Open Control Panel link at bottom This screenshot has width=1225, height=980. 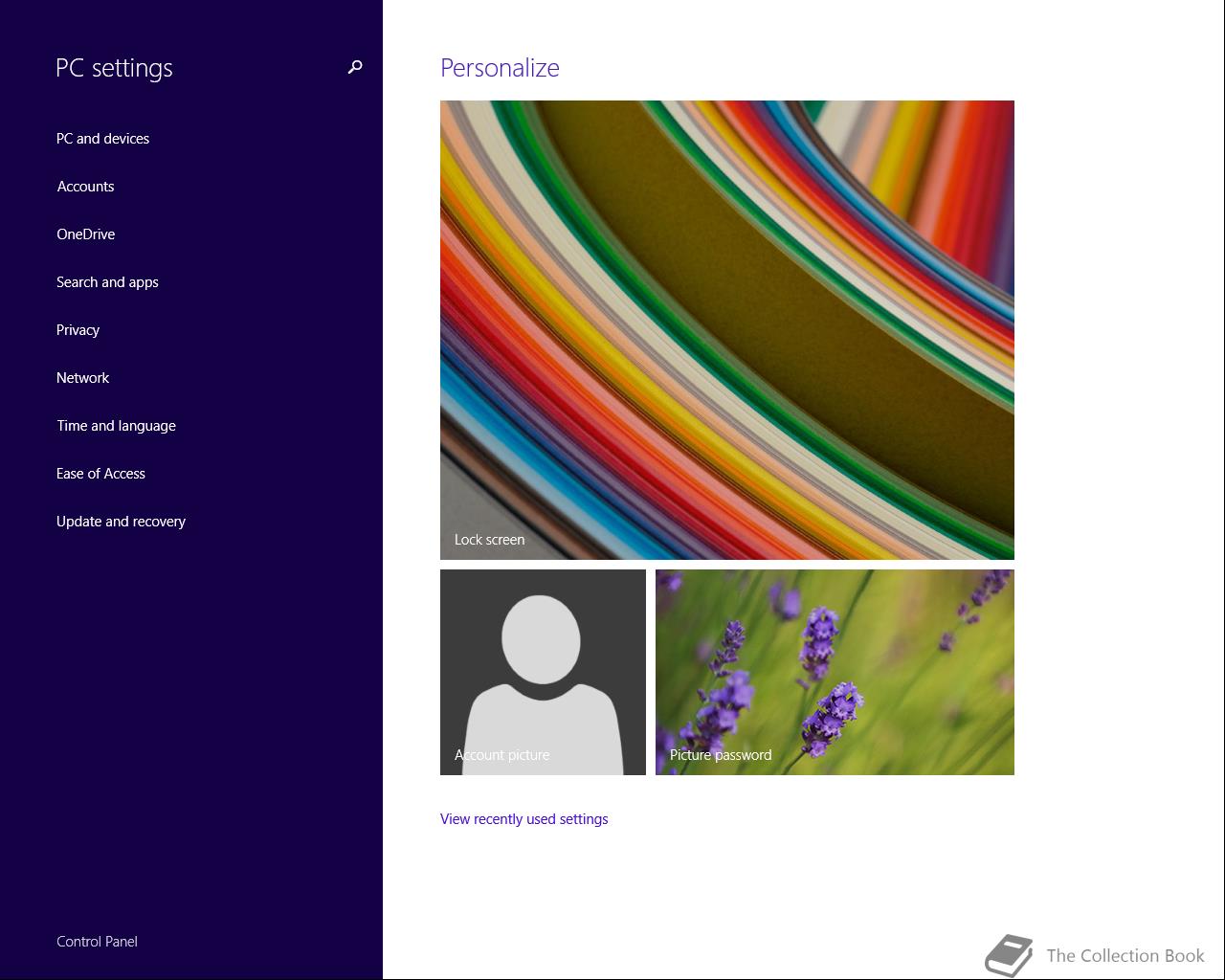coord(97,942)
